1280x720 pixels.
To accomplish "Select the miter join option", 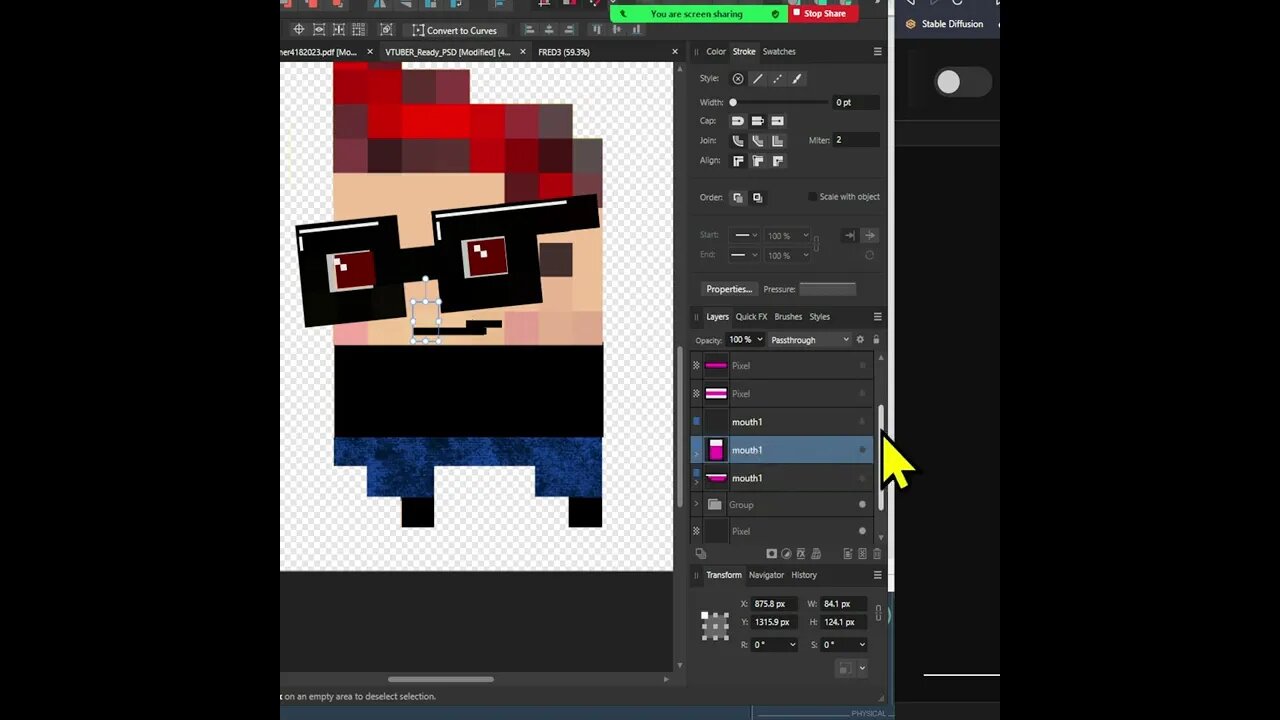I will pyautogui.click(x=777, y=141).
